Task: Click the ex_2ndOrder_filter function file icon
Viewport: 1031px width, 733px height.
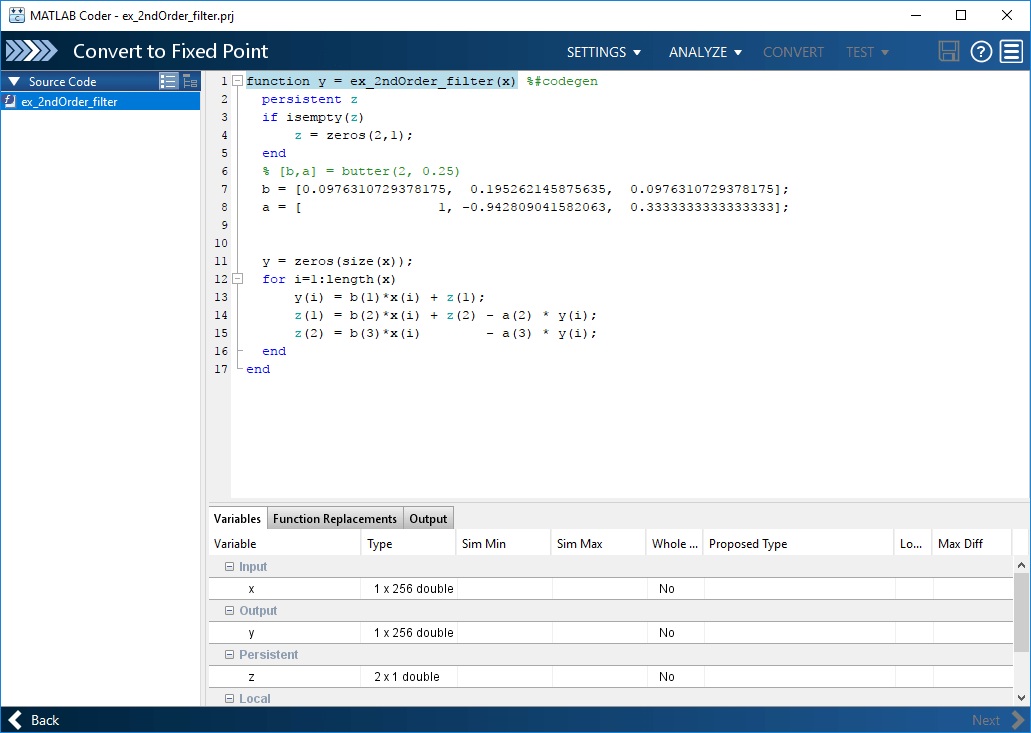Action: (10, 101)
